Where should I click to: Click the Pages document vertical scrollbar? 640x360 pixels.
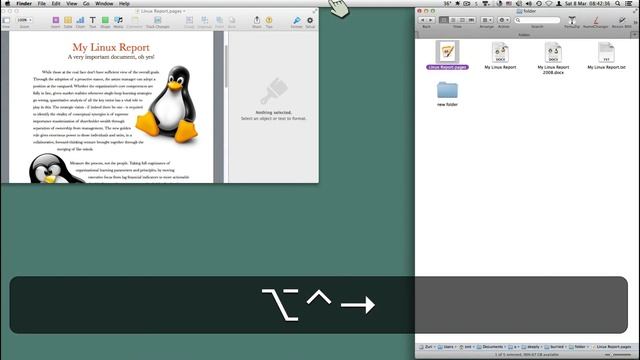pyautogui.click(x=226, y=65)
